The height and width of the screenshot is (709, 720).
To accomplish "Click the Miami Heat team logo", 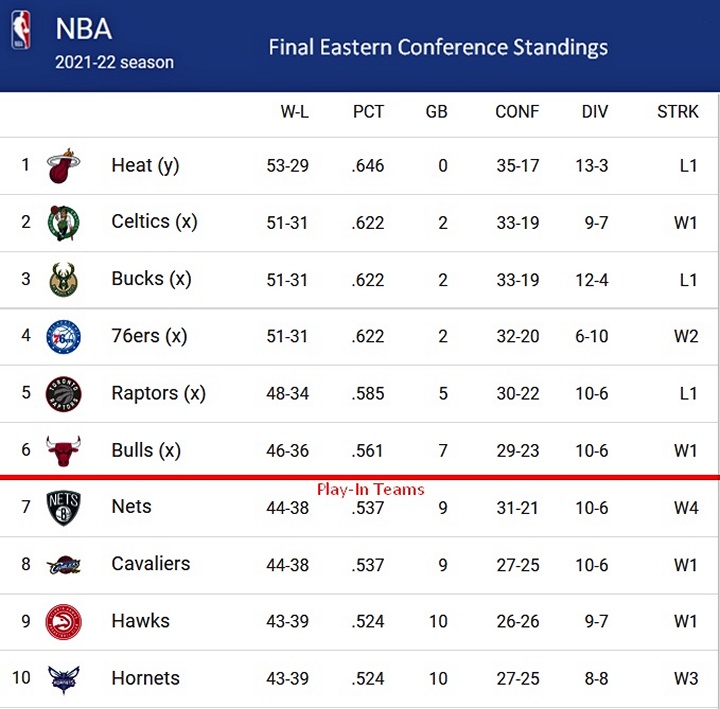I will tap(64, 166).
